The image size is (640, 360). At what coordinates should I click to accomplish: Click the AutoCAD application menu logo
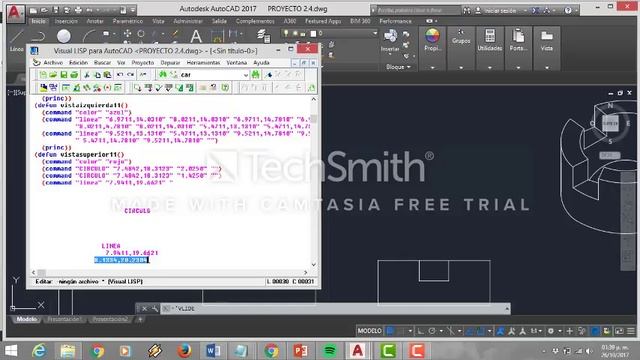coord(15,13)
